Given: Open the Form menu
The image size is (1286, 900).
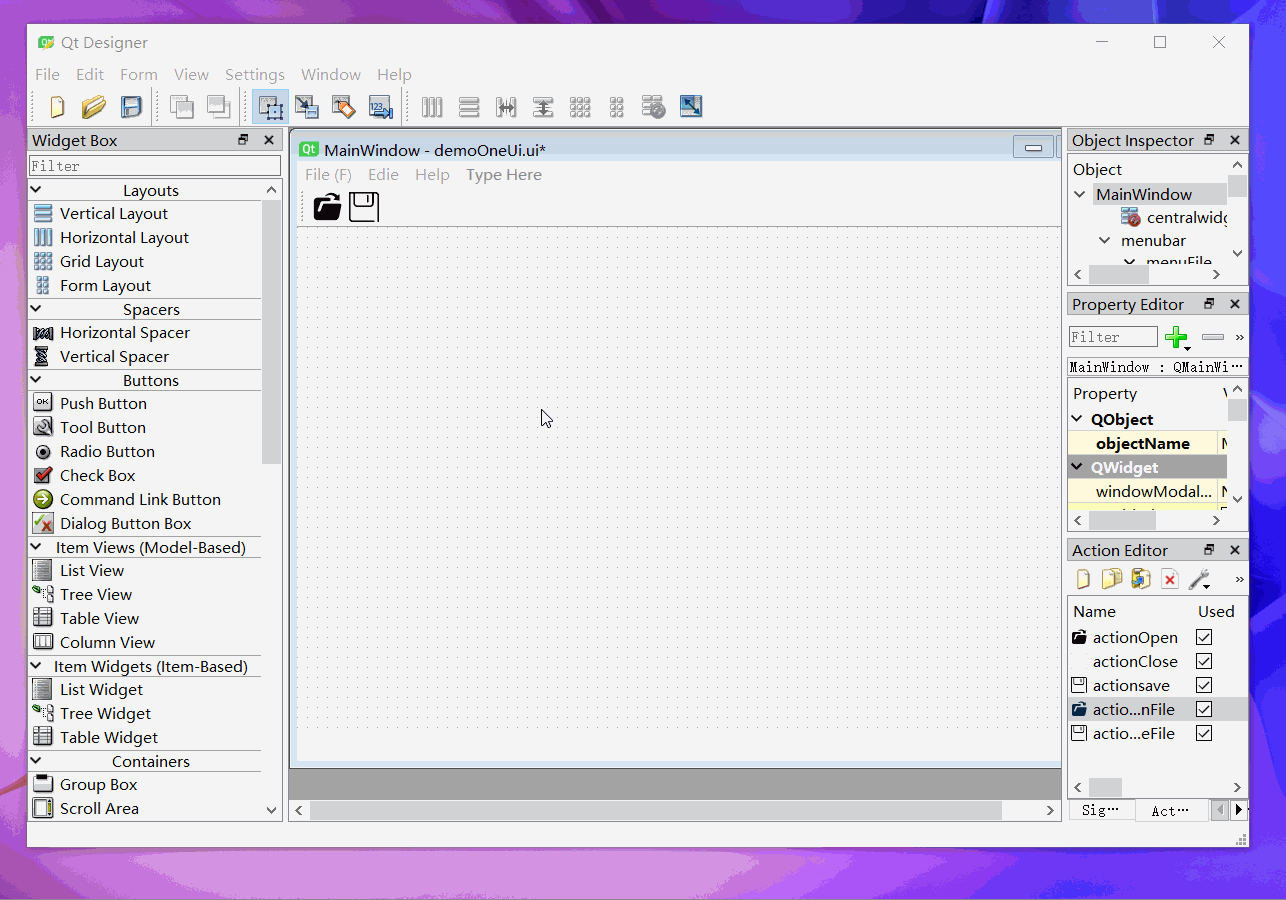Looking at the screenshot, I should click(139, 74).
